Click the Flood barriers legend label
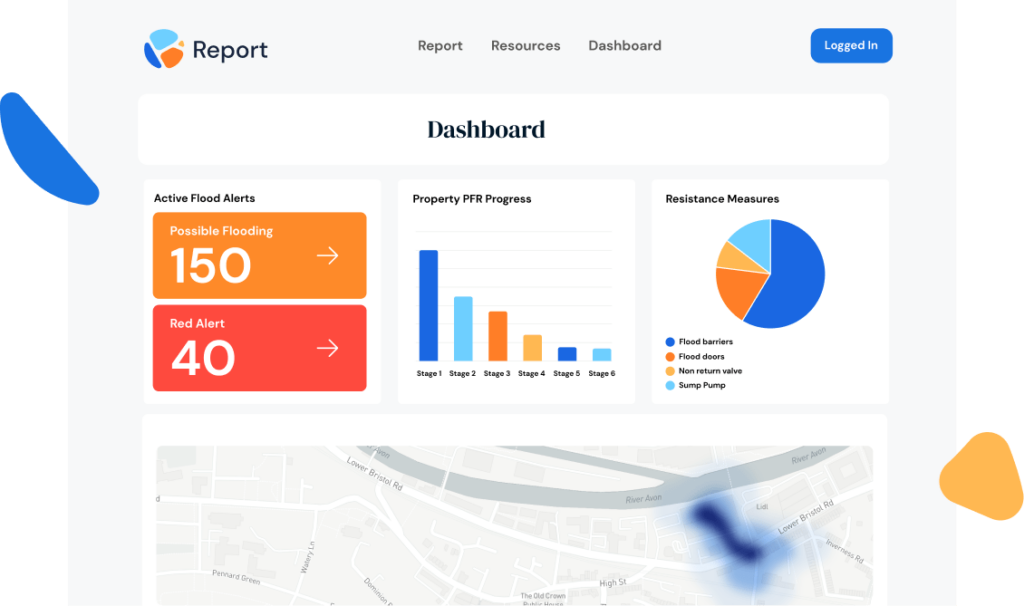This screenshot has height=606, width=1024. (x=706, y=342)
